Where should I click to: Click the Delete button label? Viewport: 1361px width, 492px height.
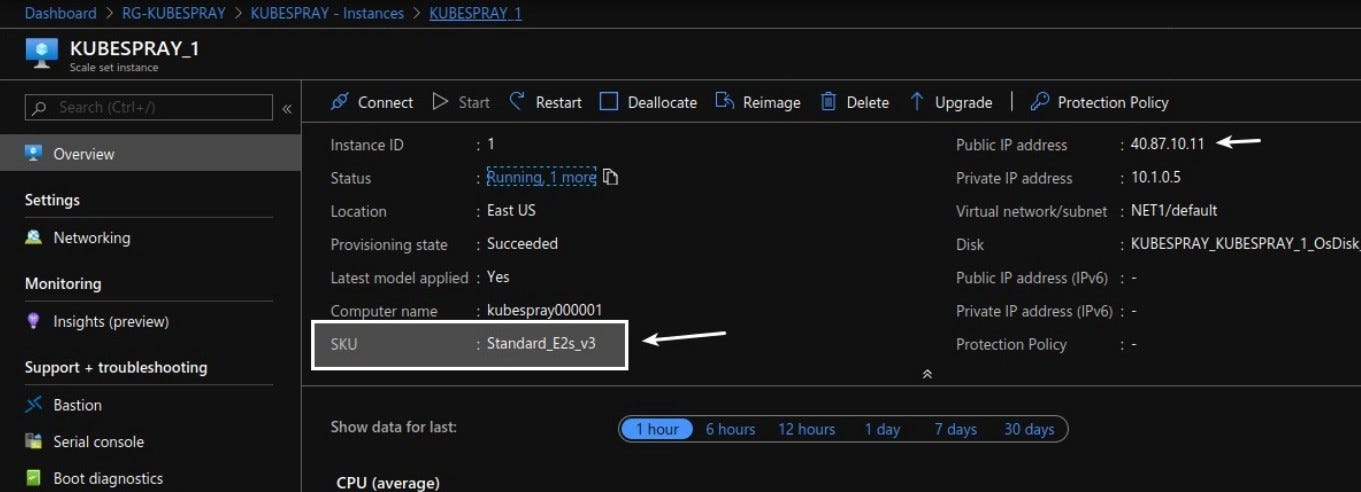pos(867,102)
